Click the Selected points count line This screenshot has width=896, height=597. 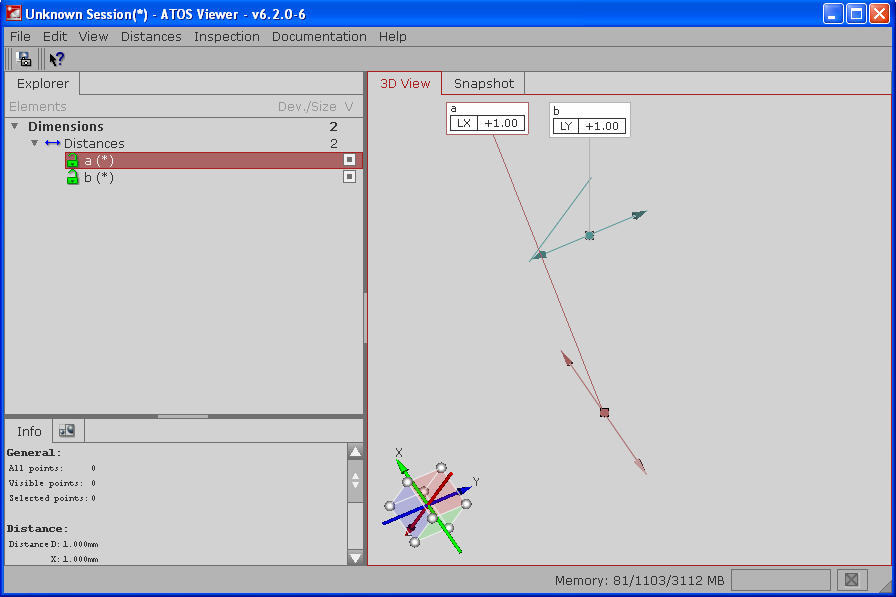tap(52, 498)
